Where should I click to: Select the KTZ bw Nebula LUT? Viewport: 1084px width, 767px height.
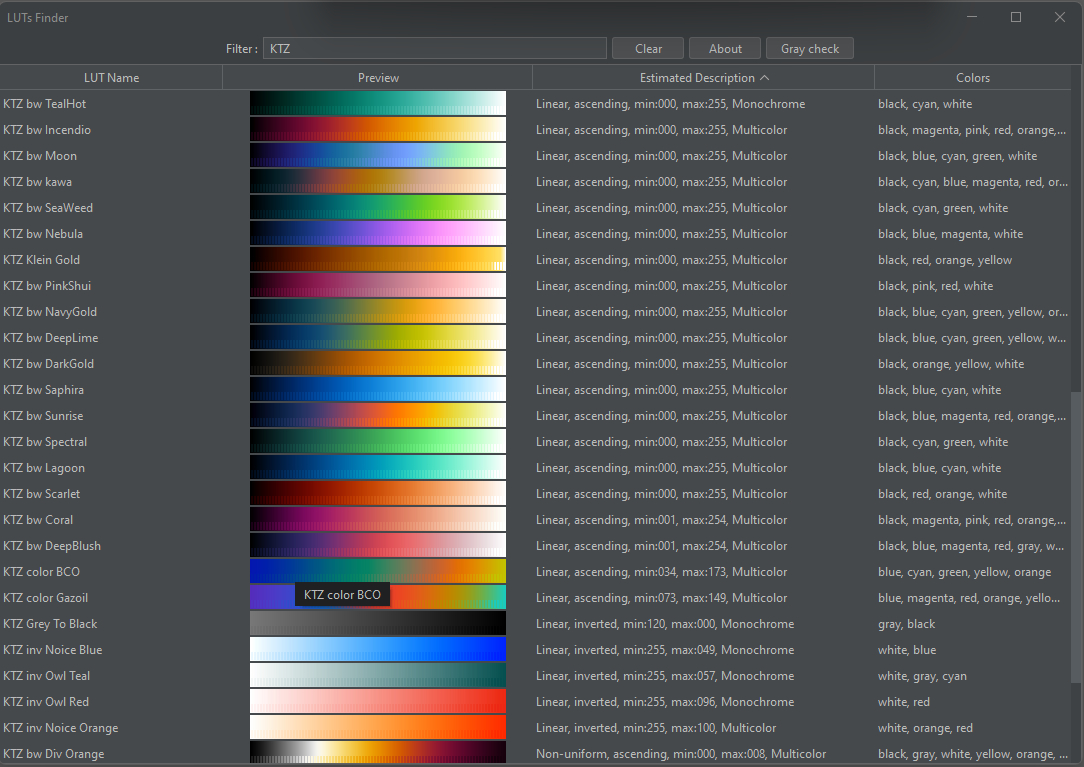(x=42, y=233)
